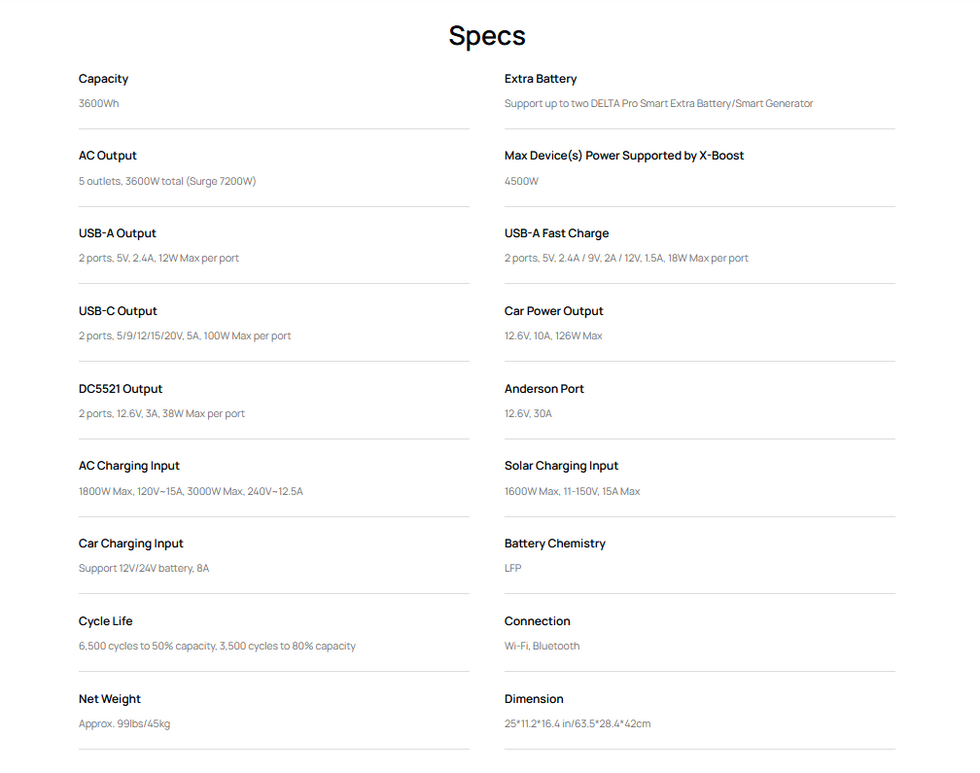Click the AC Charging Input label
The width and height of the screenshot is (980, 773).
pos(129,466)
